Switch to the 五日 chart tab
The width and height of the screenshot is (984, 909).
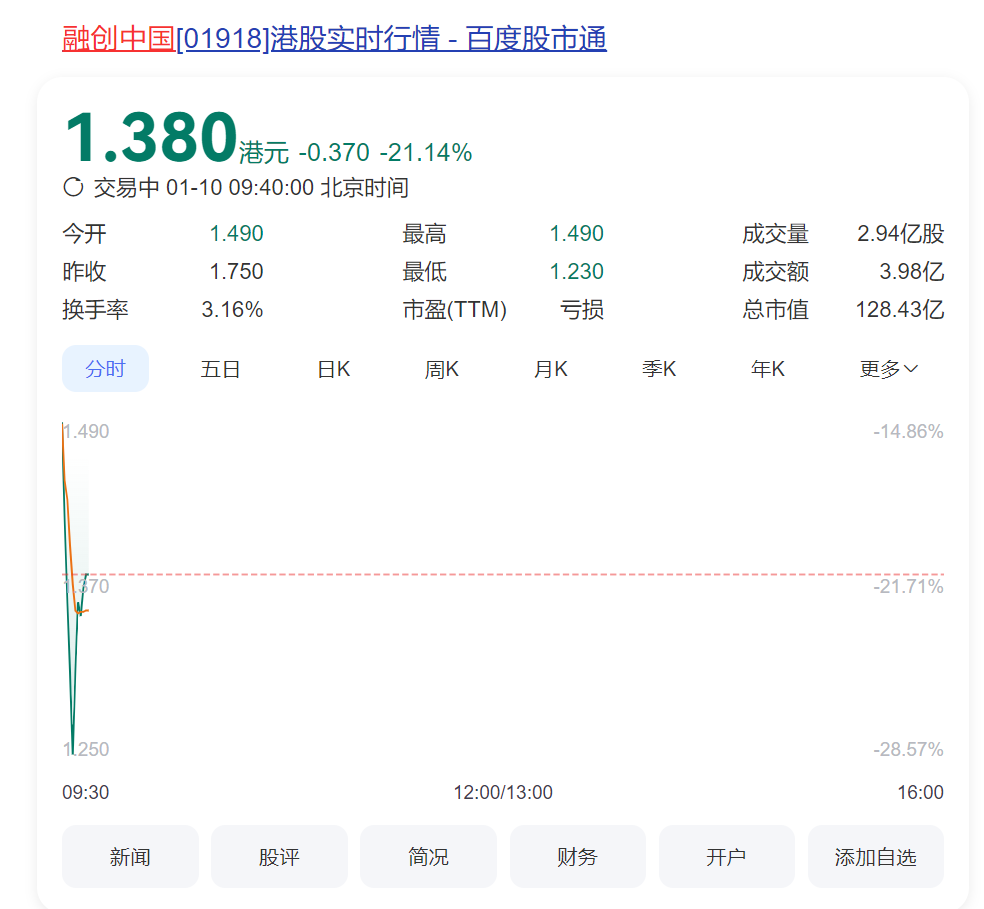click(x=220, y=369)
